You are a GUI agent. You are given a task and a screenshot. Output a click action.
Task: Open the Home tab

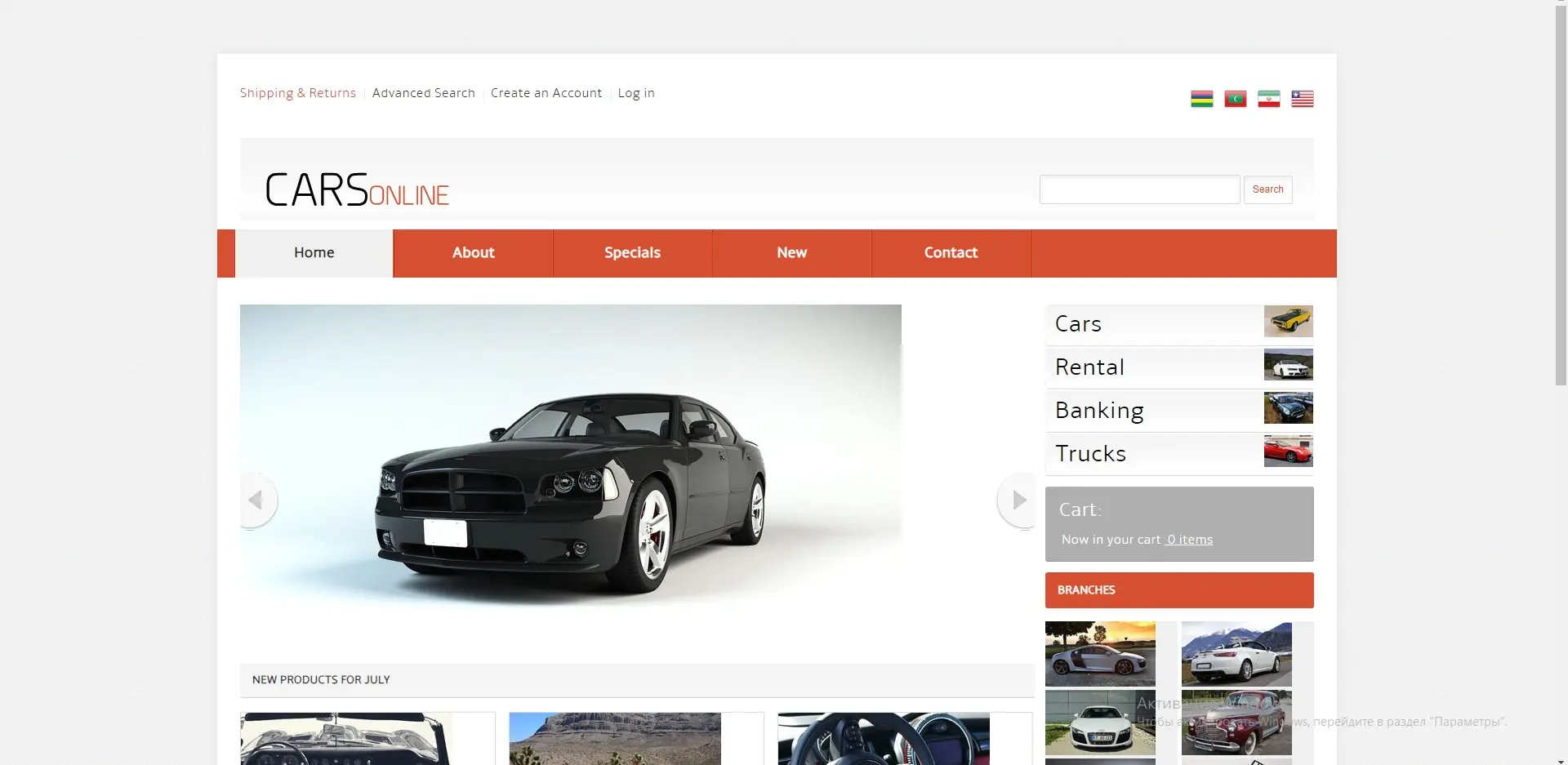pos(314,253)
